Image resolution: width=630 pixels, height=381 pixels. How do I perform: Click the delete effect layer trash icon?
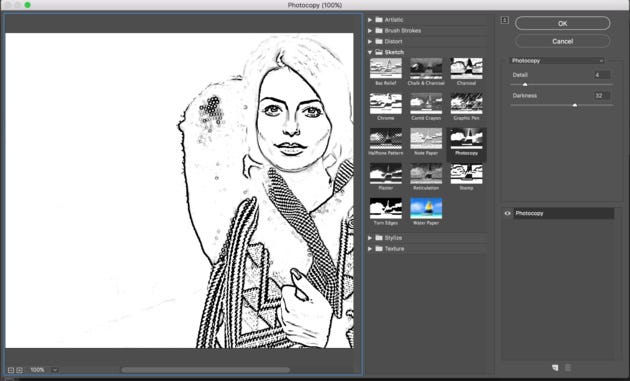pos(568,368)
